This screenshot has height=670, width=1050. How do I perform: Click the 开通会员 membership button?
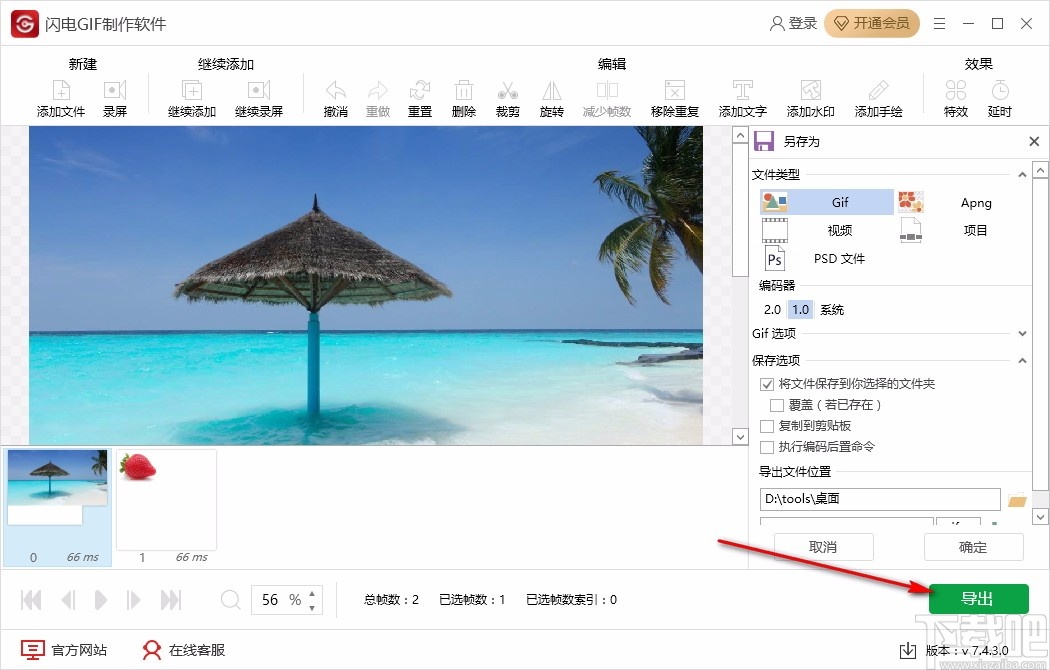(872, 23)
